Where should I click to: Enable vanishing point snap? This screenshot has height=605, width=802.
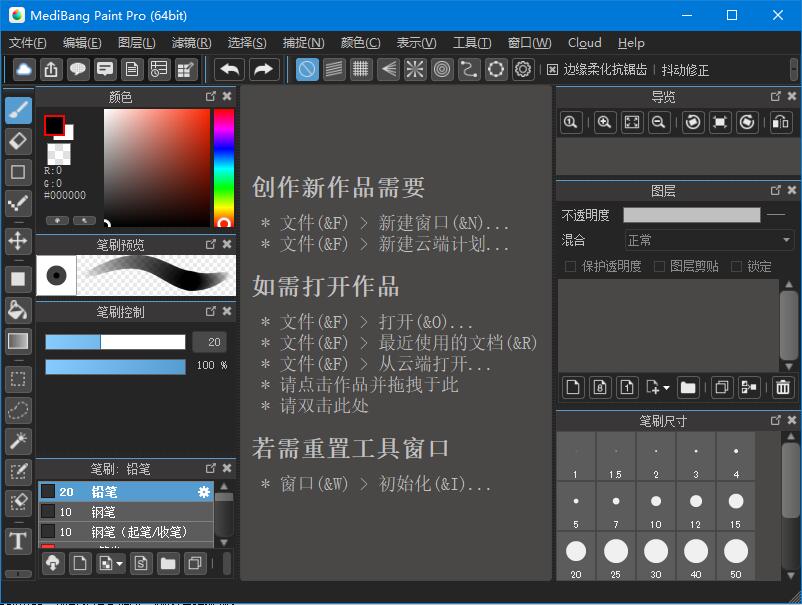click(388, 70)
